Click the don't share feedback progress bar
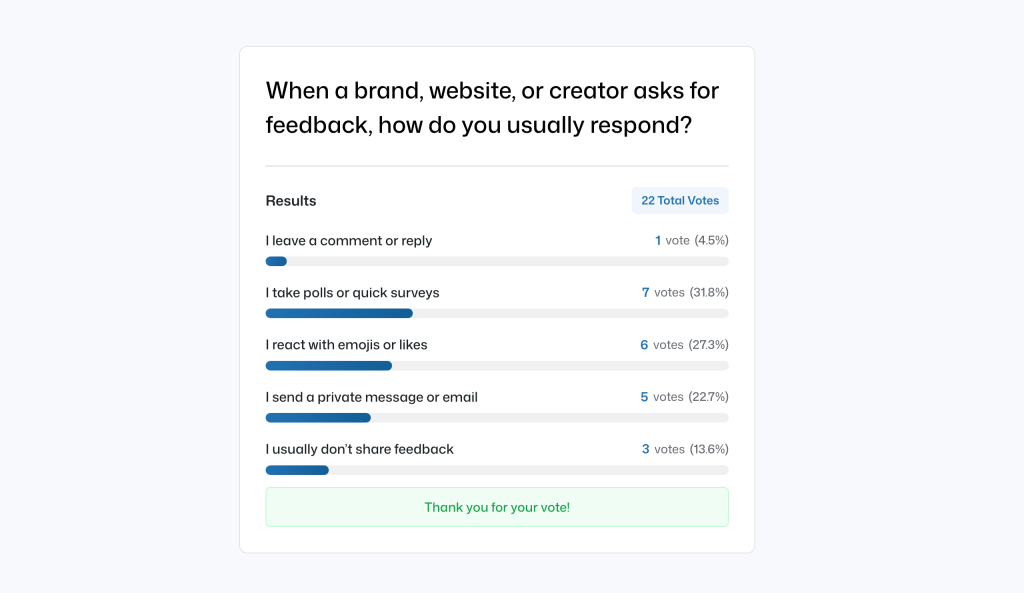The width and height of the screenshot is (1024, 593). 496,470
